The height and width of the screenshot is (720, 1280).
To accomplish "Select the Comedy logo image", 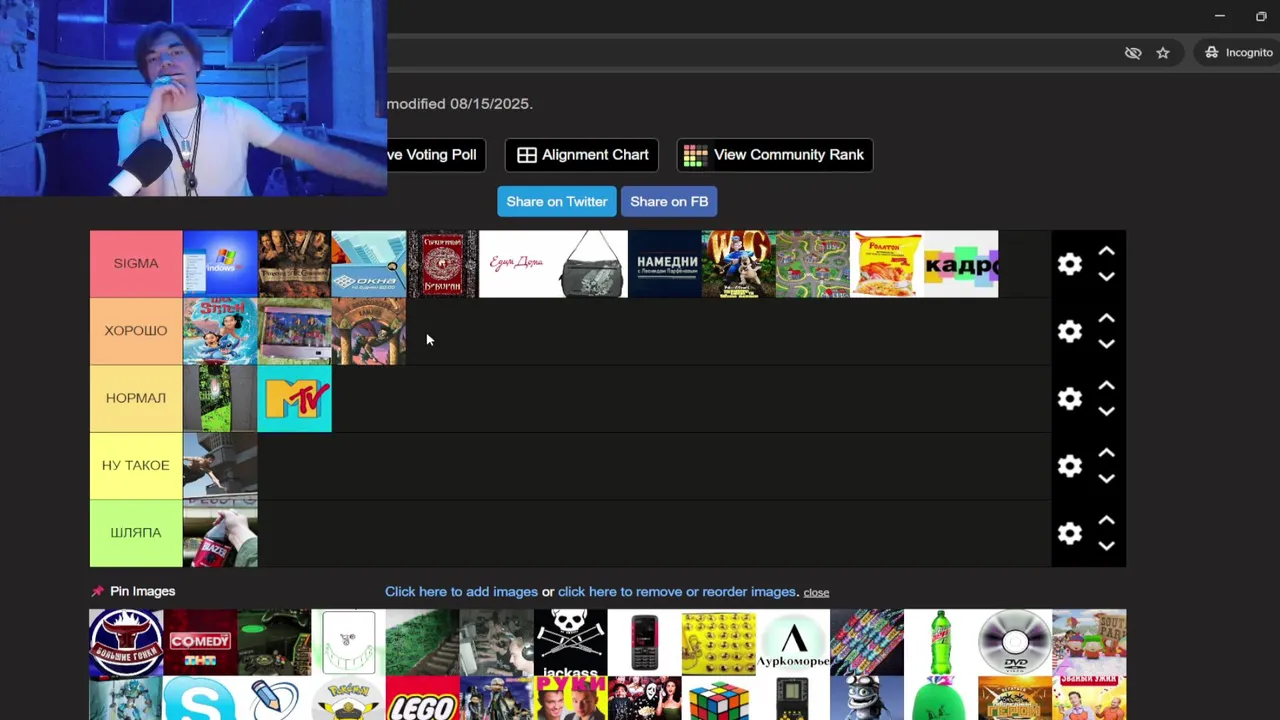I will (x=200, y=643).
